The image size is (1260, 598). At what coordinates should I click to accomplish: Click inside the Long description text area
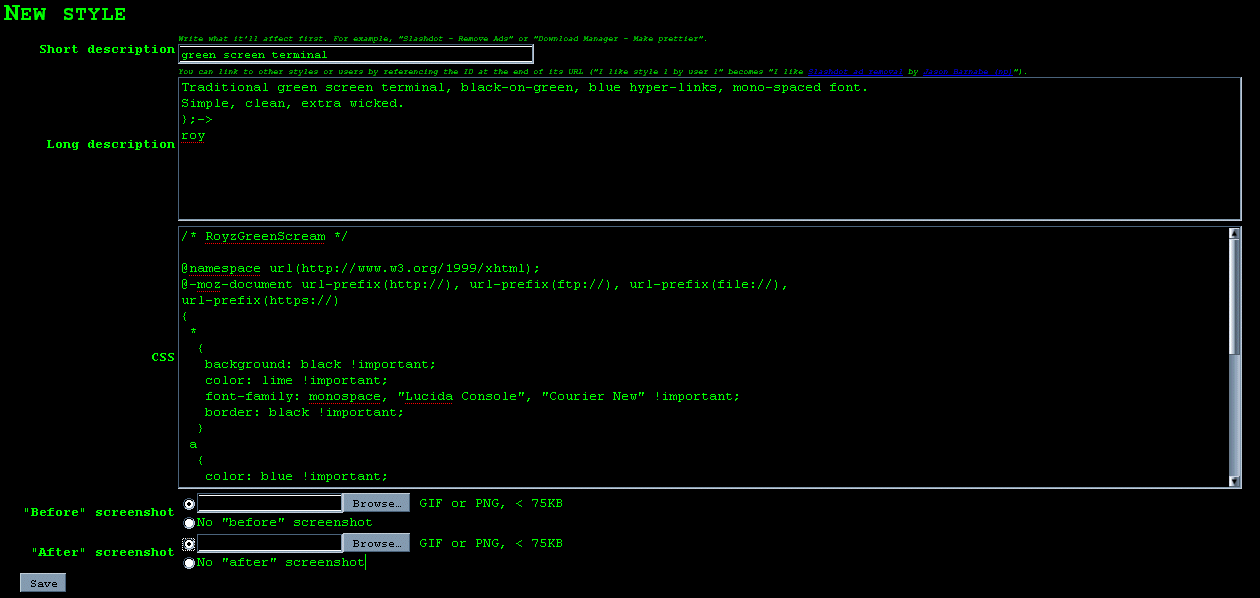[709, 148]
